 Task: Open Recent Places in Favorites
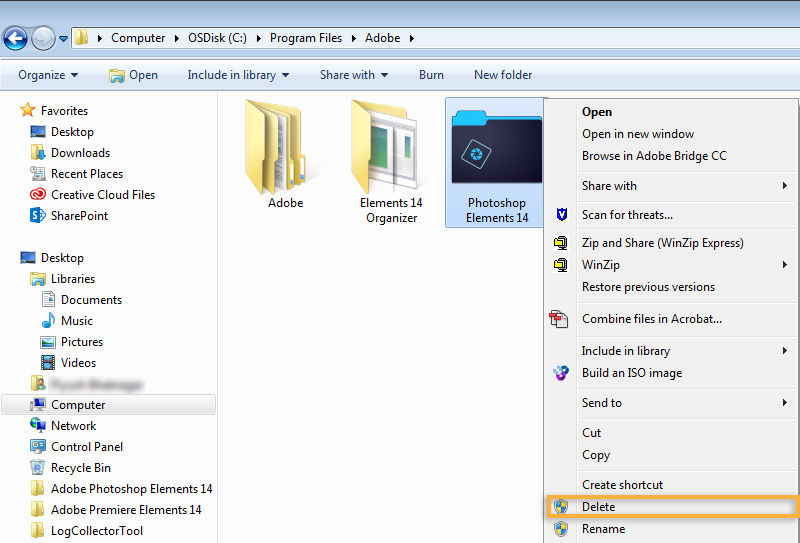click(x=77, y=174)
